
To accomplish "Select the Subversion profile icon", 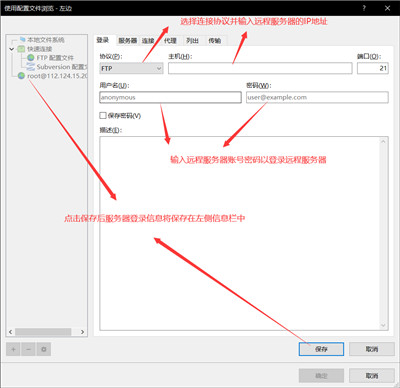I will [31, 67].
